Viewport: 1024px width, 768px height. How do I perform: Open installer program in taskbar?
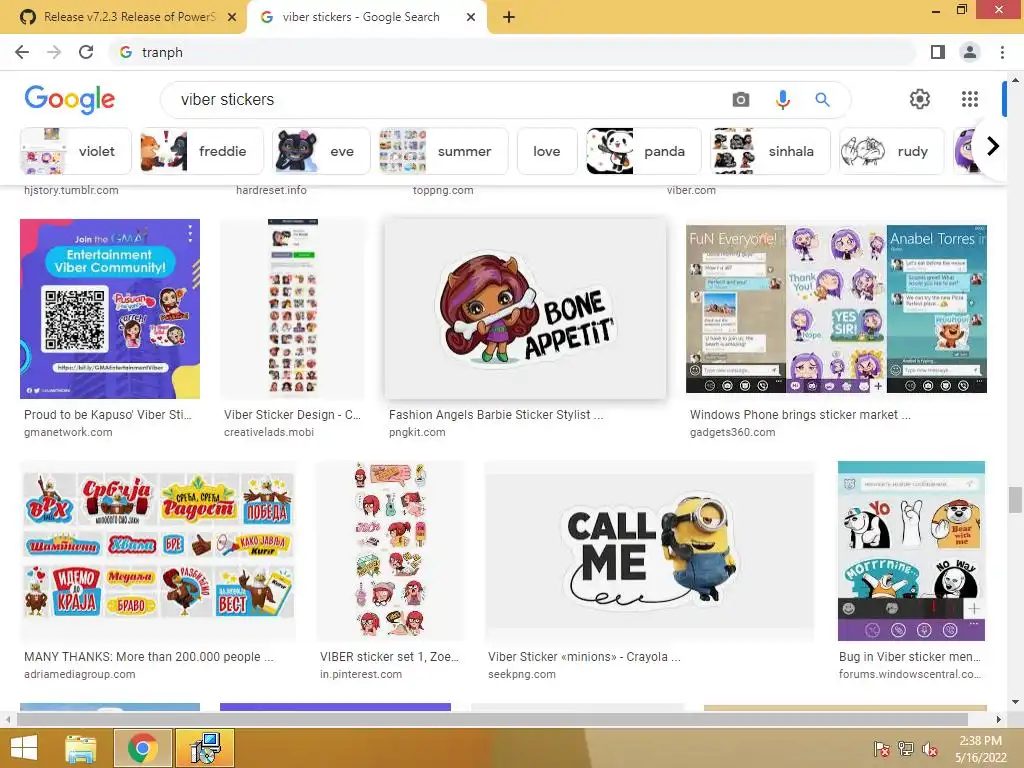(204, 748)
